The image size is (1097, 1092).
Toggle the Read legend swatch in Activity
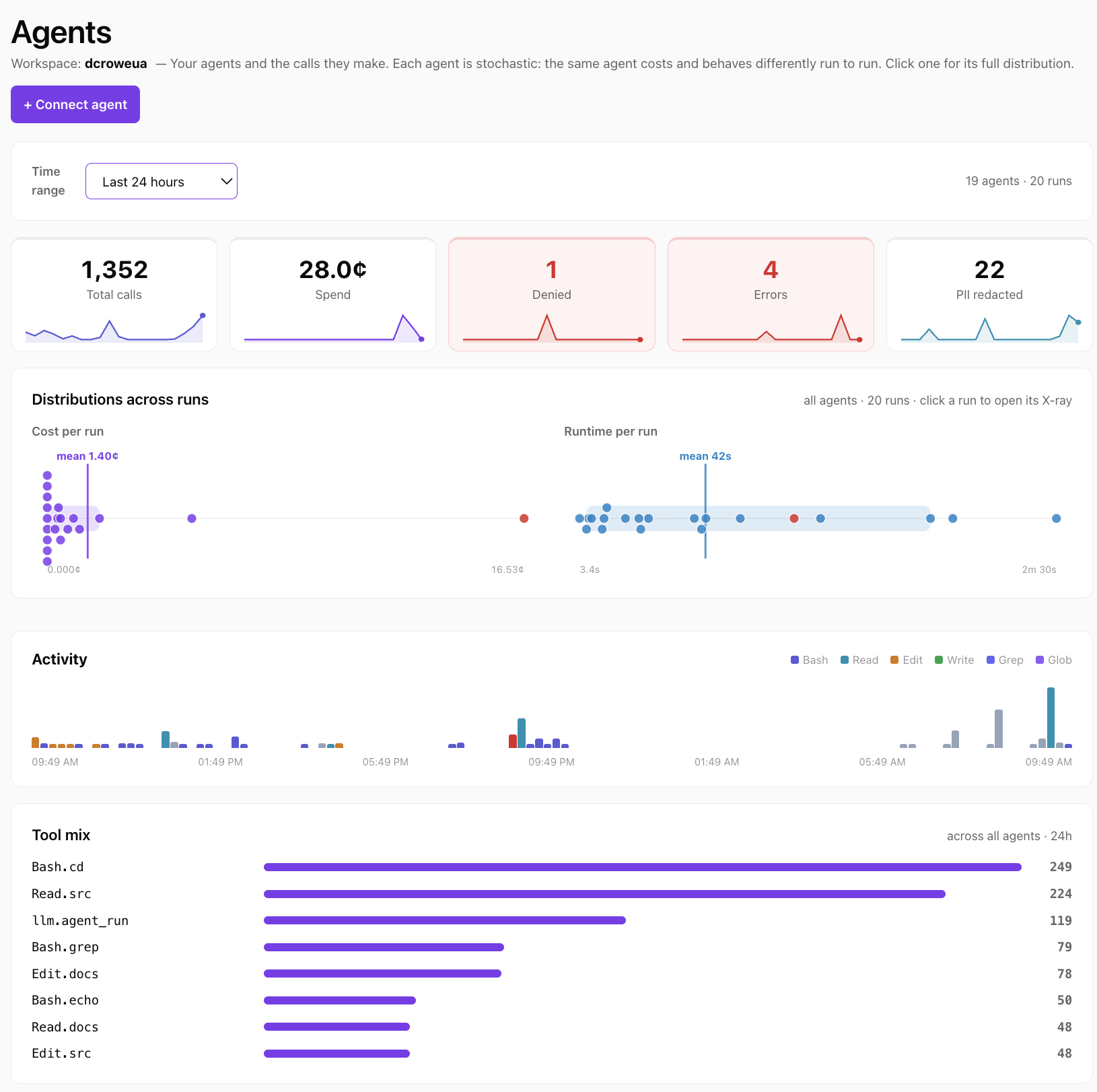[x=845, y=660]
